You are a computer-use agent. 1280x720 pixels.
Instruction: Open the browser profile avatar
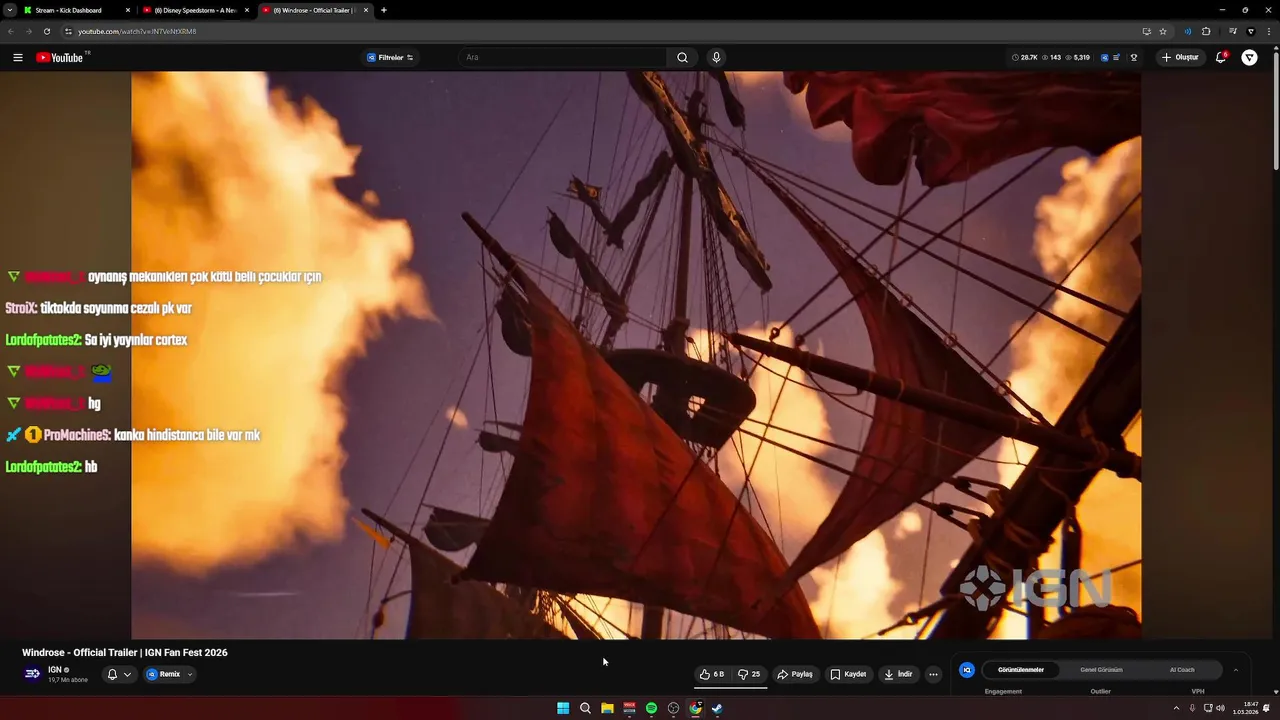(1251, 31)
